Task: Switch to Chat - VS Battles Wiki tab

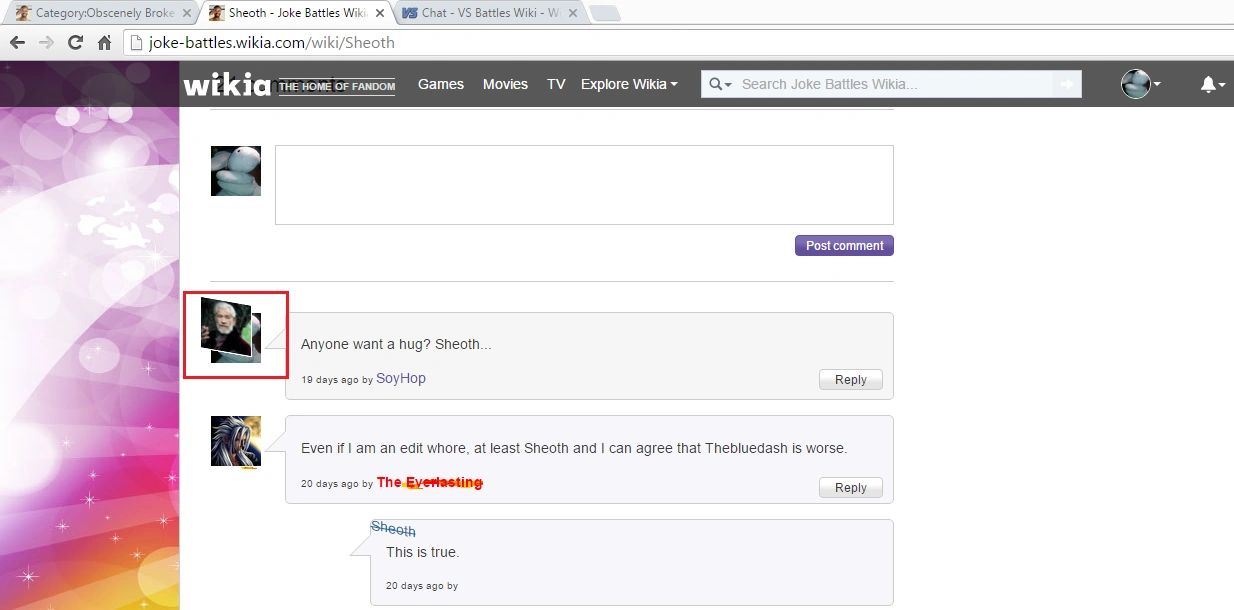Action: point(485,14)
